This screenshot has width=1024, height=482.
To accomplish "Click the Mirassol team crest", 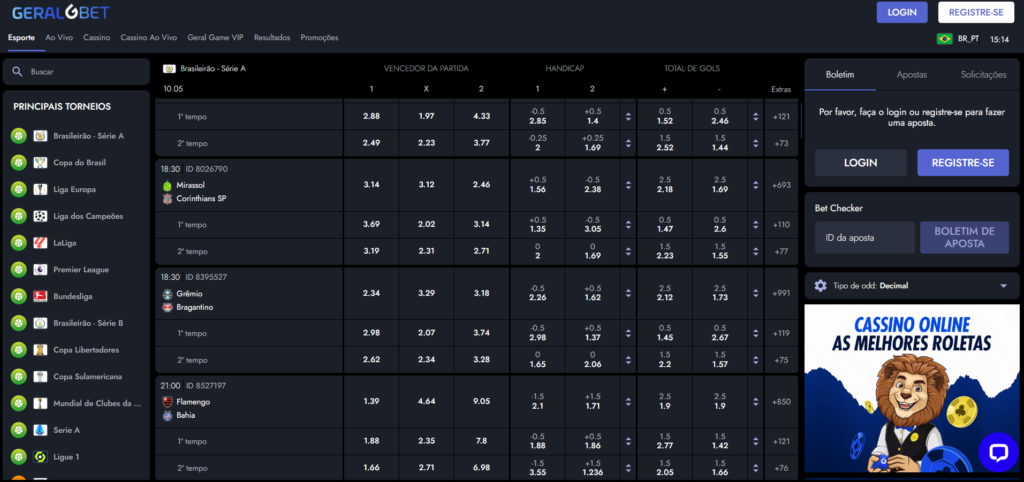I will point(167,185).
